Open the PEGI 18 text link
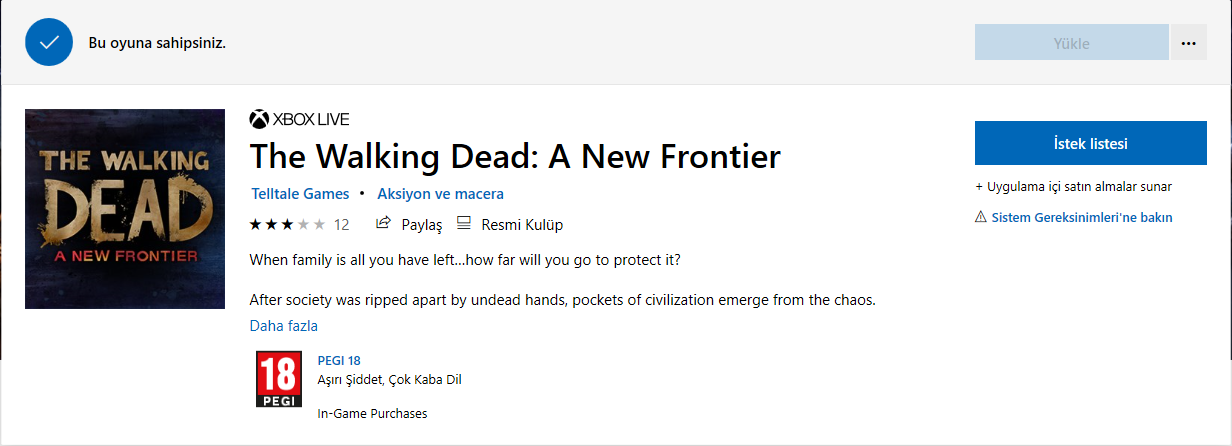Image resolution: width=1232 pixels, height=446 pixels. pos(338,361)
